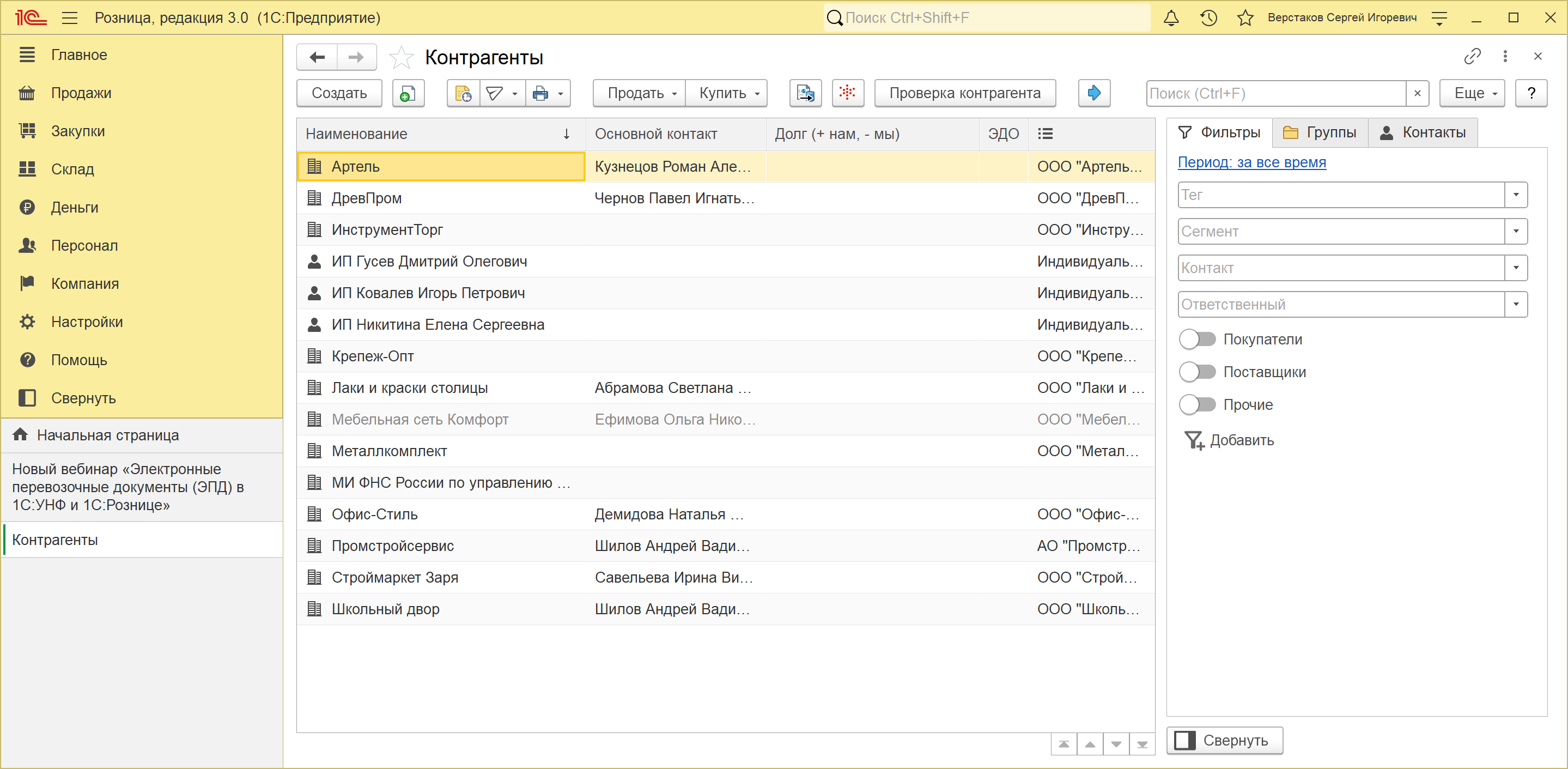
Task: Go back with the left arrow
Action: point(317,57)
